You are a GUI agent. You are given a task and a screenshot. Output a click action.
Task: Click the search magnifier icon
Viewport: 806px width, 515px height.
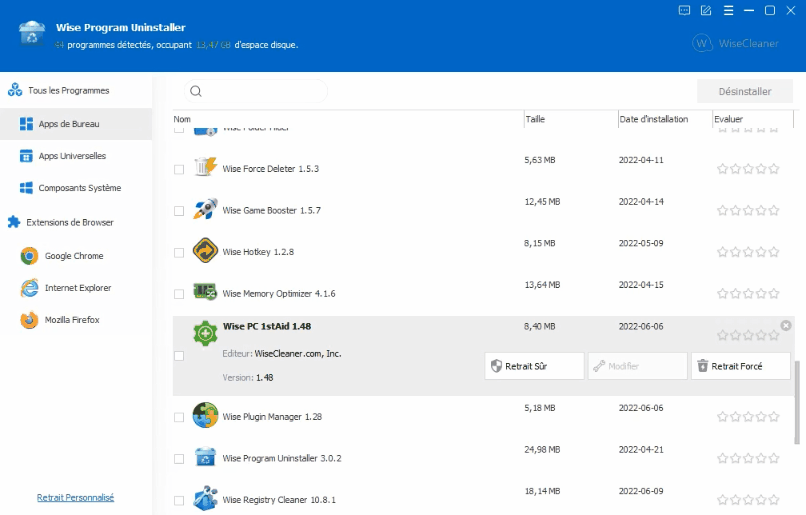tap(196, 91)
